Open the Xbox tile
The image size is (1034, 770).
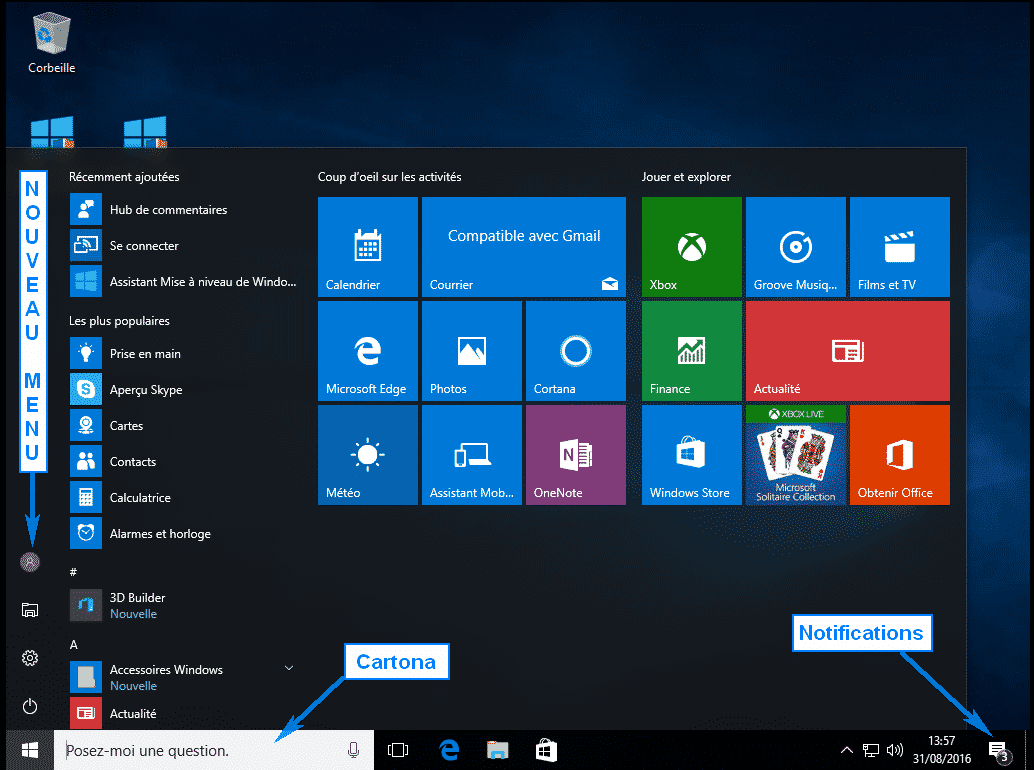(x=691, y=247)
